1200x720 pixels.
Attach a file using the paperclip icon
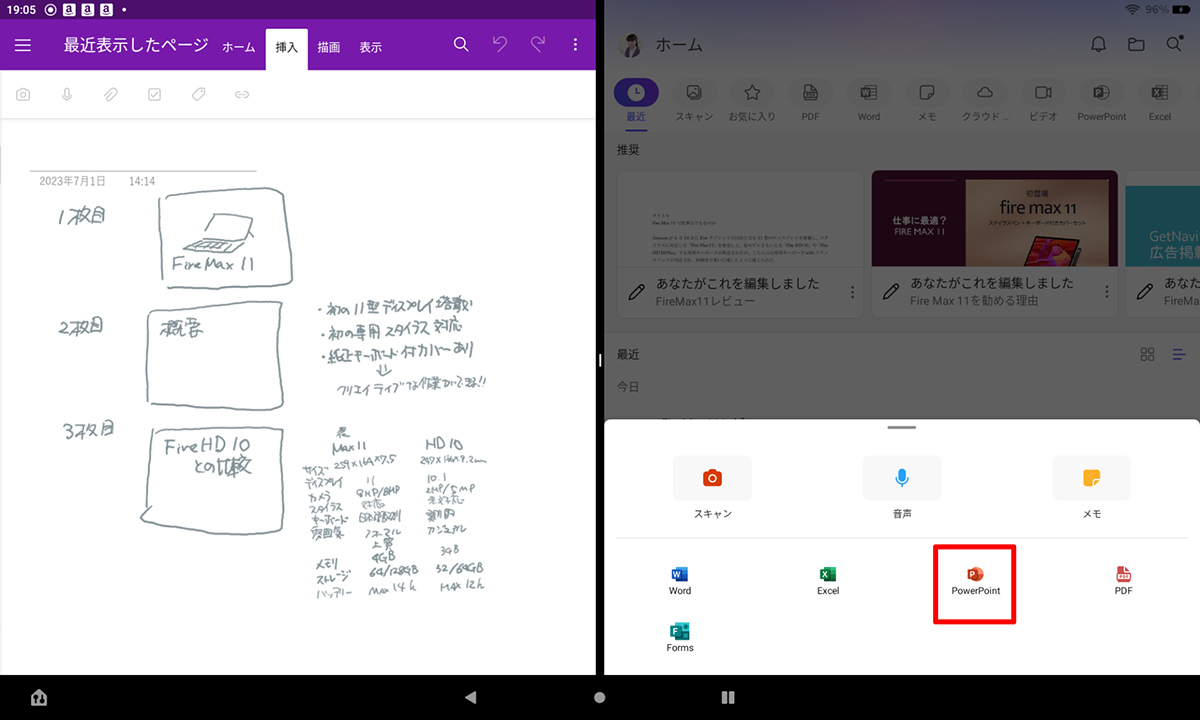click(x=111, y=95)
